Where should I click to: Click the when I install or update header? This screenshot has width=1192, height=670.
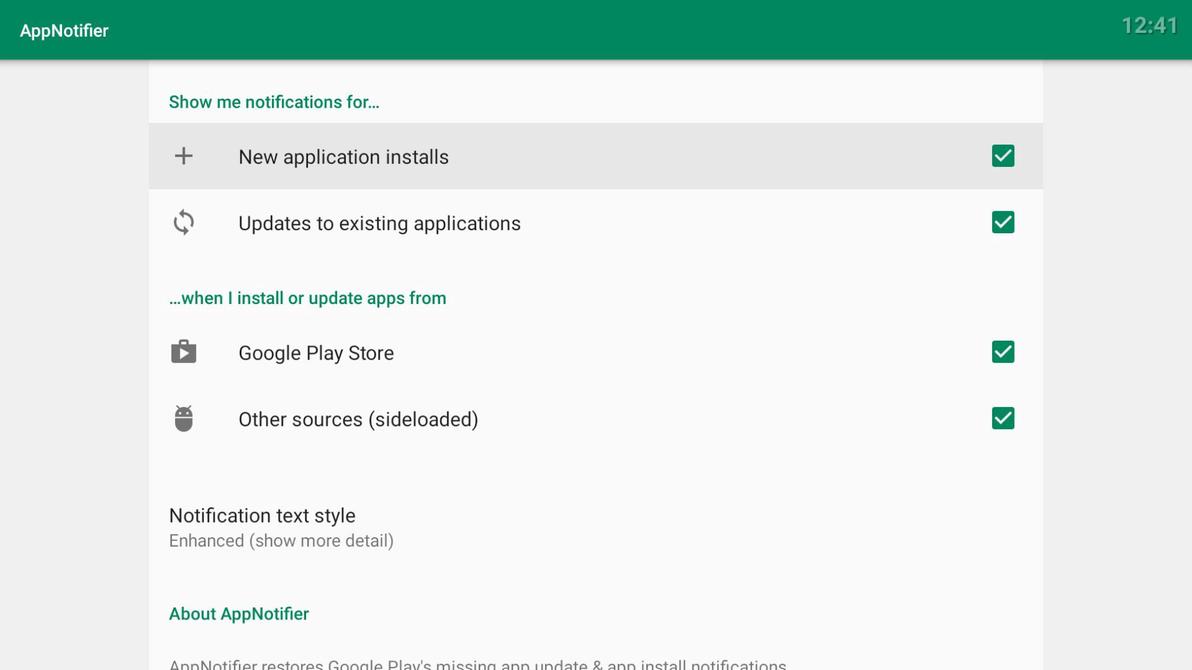pos(307,297)
